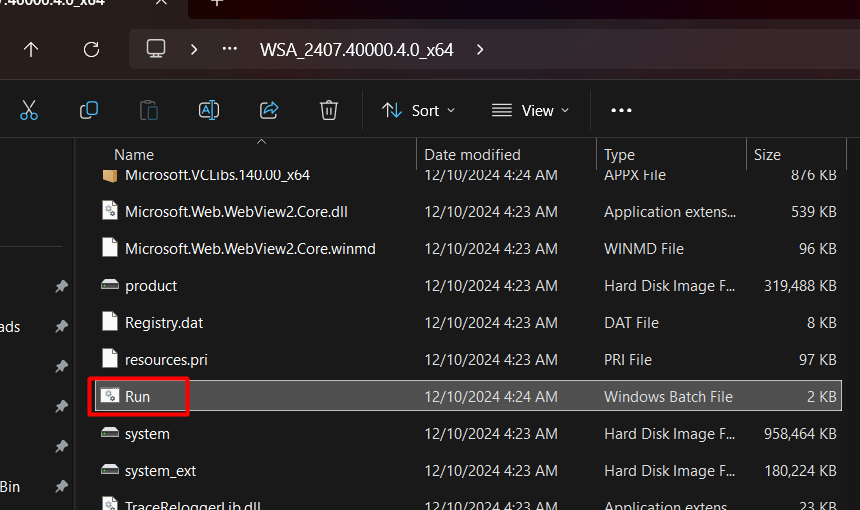Screen dimensions: 860x510
Task: Click the WebView2.Core.dll file icon
Action: 110,211
